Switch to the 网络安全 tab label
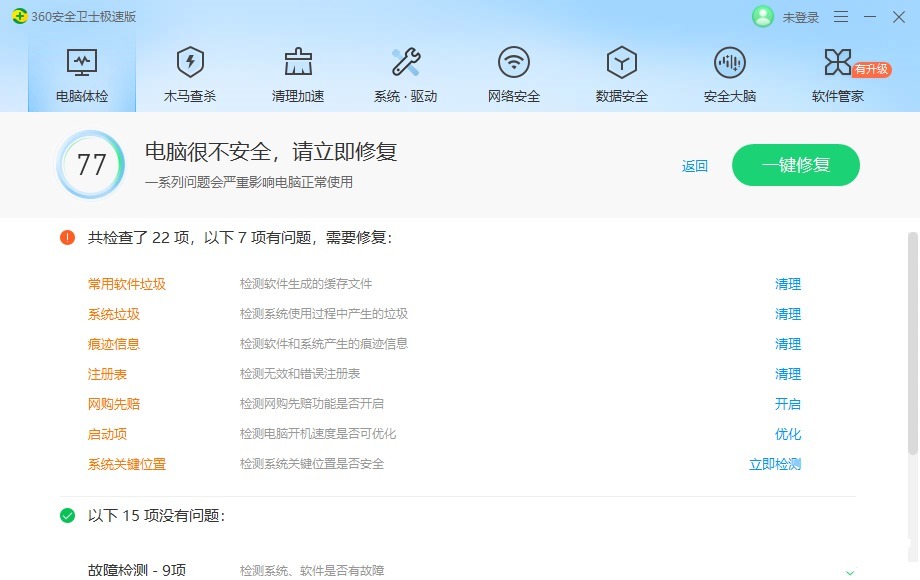Screen dimensions: 920x580 514,96
